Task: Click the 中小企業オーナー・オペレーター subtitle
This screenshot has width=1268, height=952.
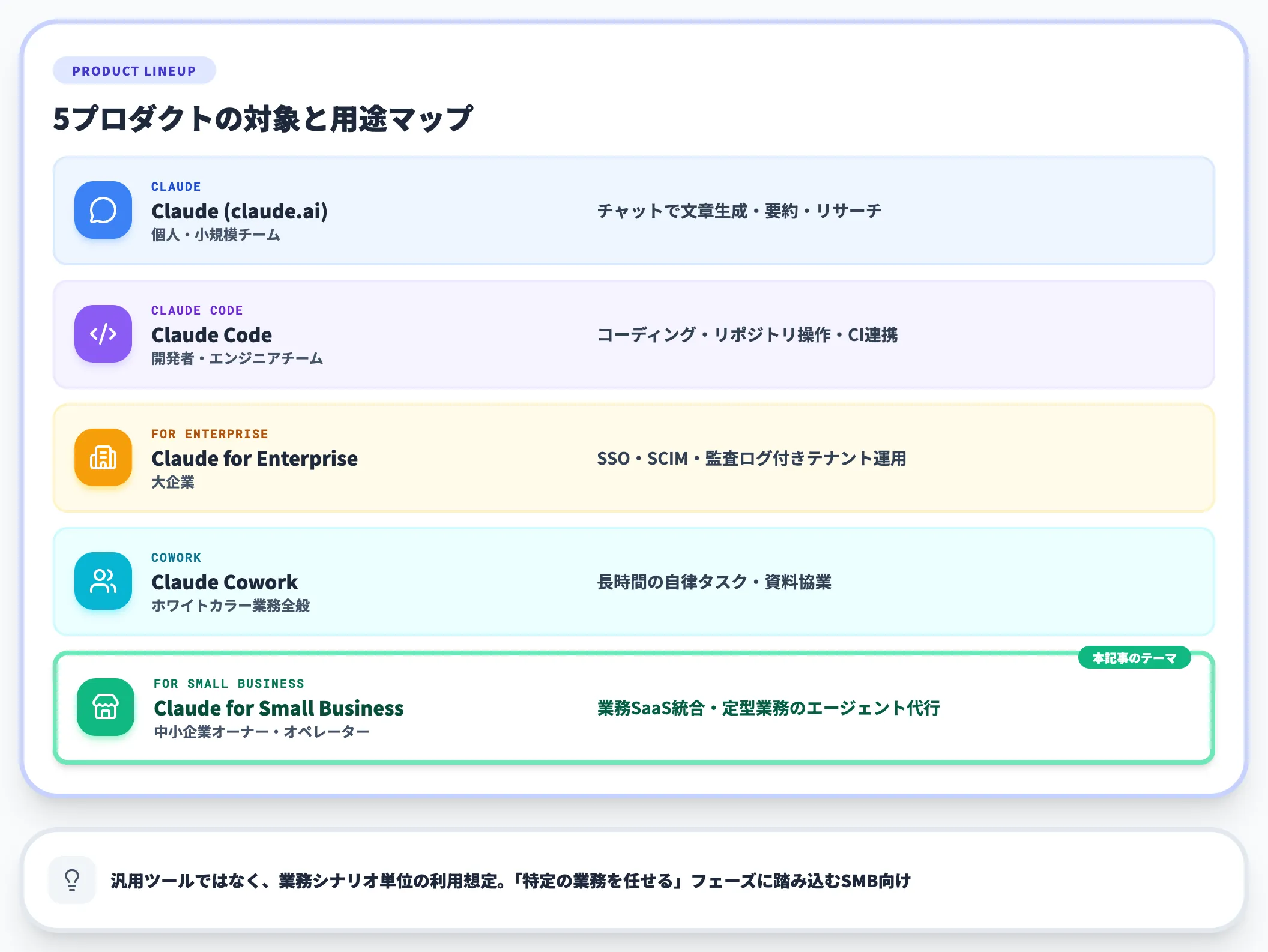Action: [262, 732]
